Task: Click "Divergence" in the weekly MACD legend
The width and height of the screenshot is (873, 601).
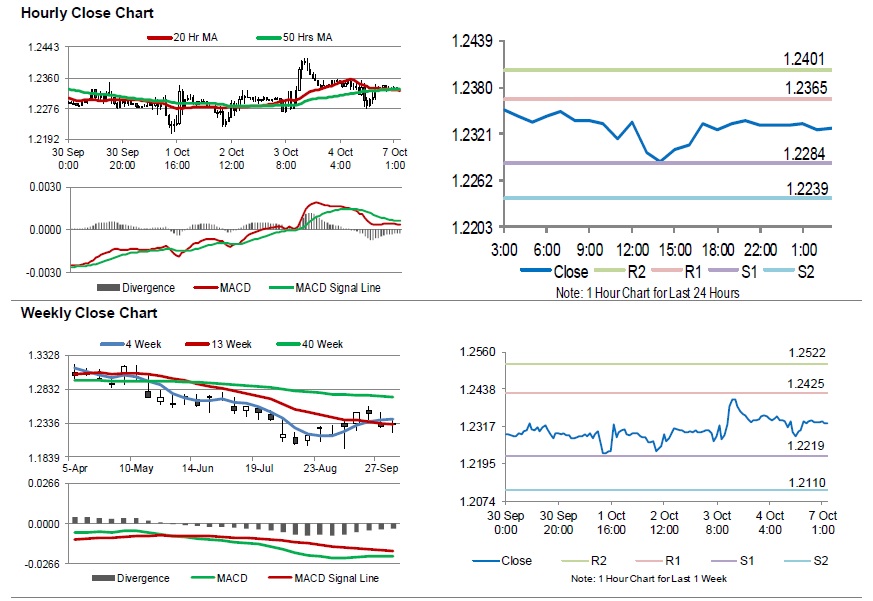Action: pos(143,578)
